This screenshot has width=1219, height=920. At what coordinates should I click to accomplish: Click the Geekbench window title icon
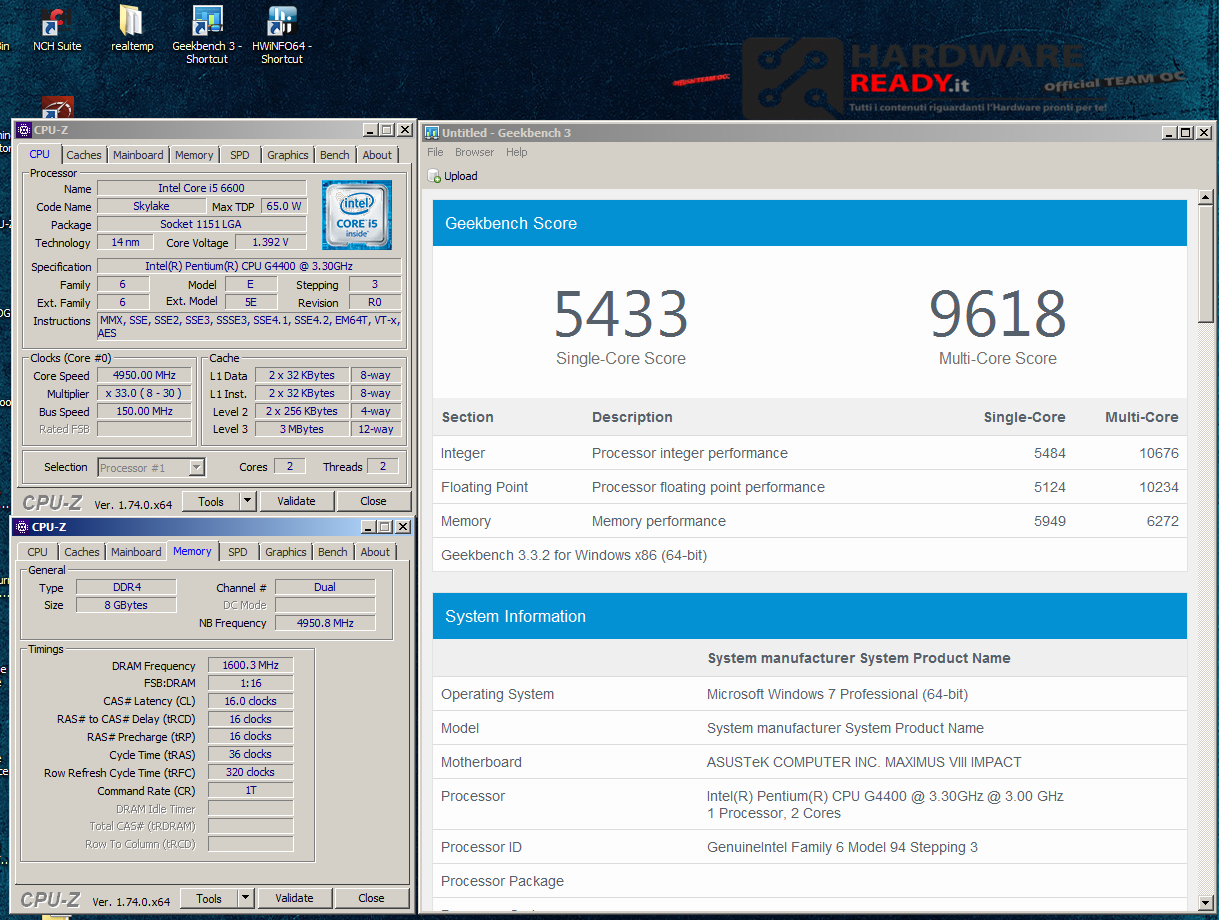[432, 132]
